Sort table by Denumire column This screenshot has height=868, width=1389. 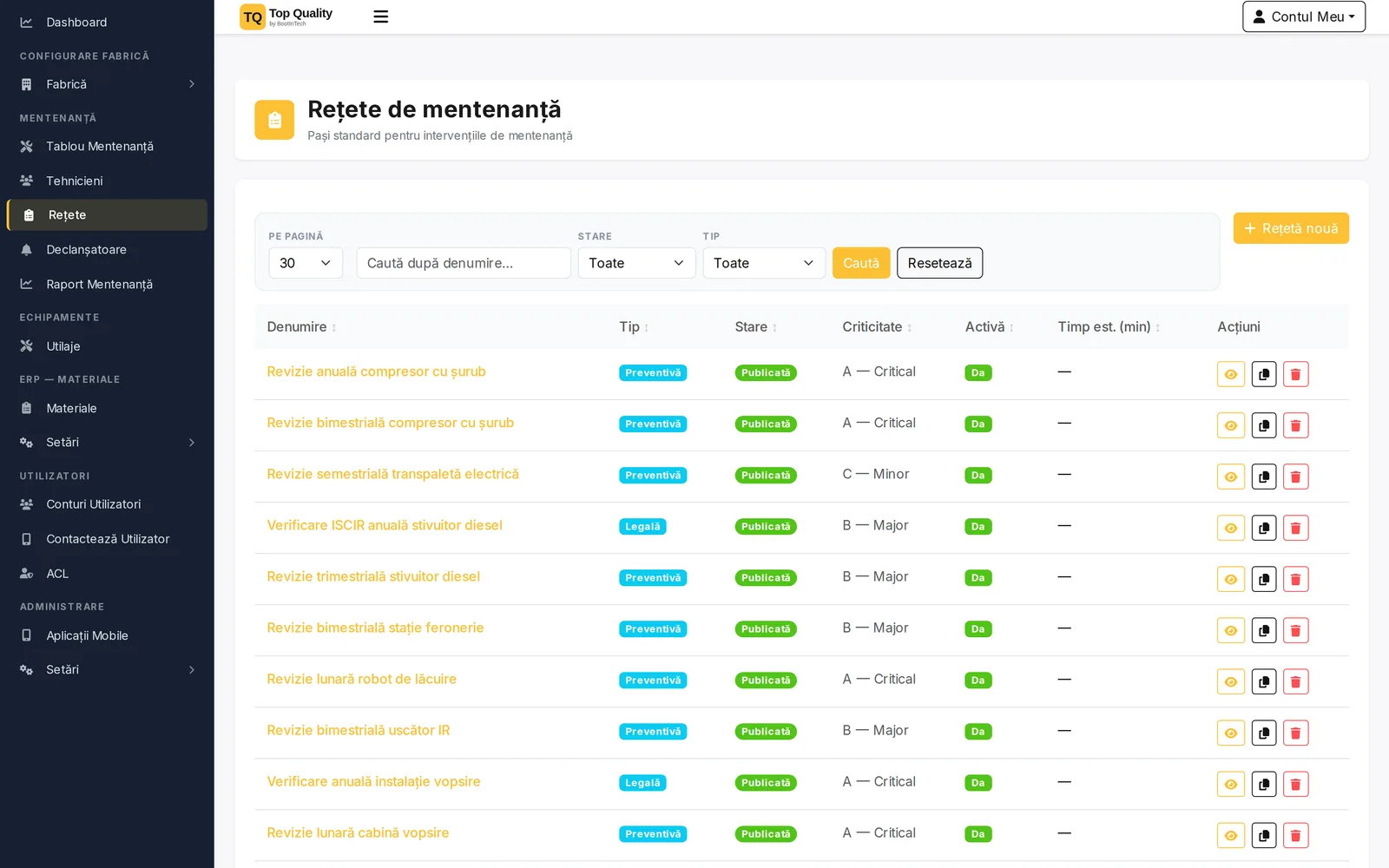coord(301,327)
